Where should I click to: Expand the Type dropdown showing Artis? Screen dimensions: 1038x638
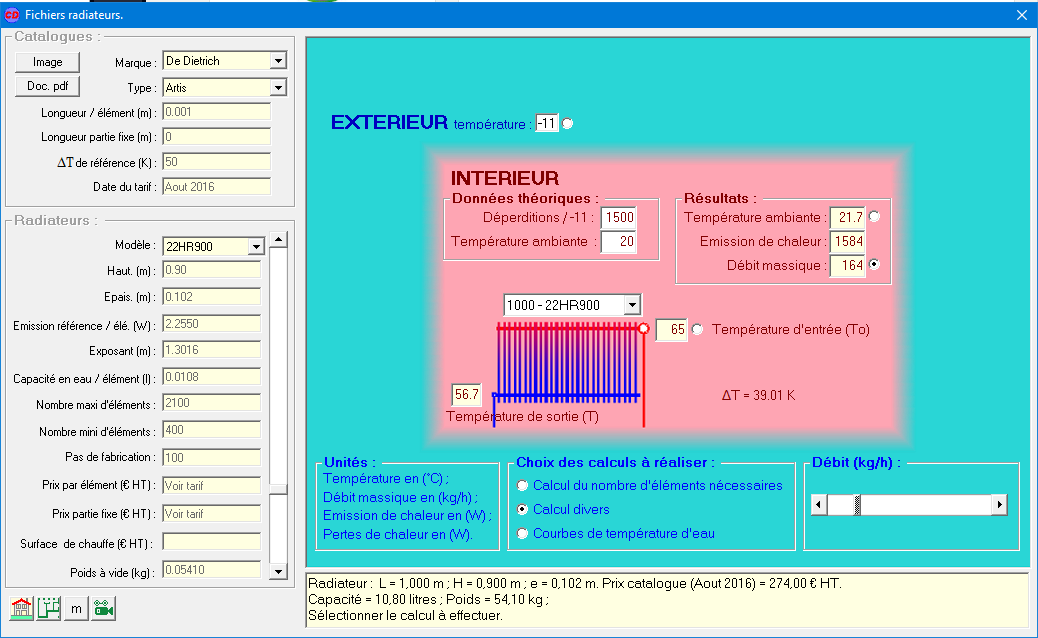(x=278, y=88)
